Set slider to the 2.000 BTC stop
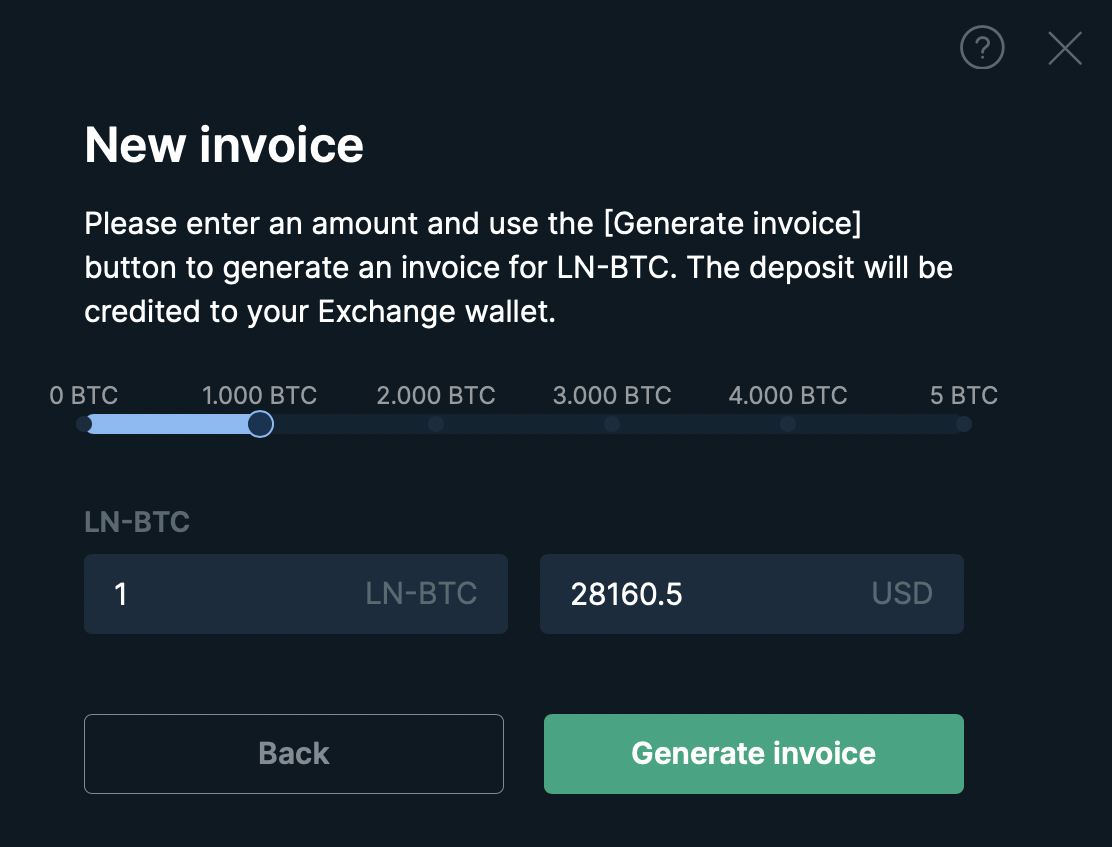 point(436,424)
